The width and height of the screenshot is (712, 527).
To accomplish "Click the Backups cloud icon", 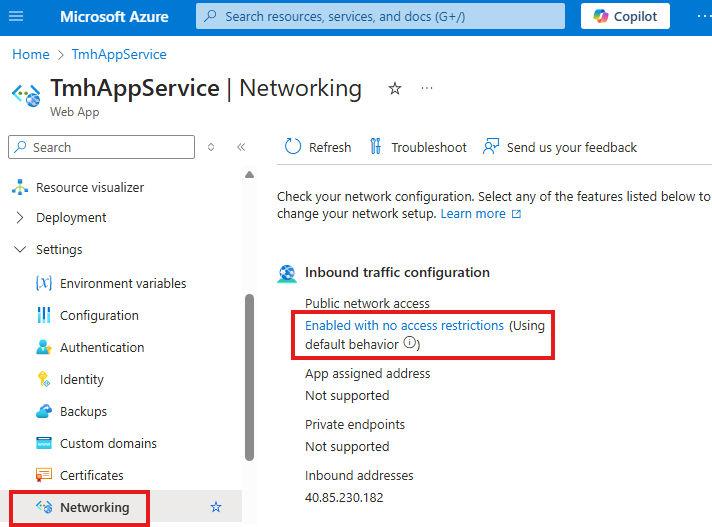I will 44,411.
